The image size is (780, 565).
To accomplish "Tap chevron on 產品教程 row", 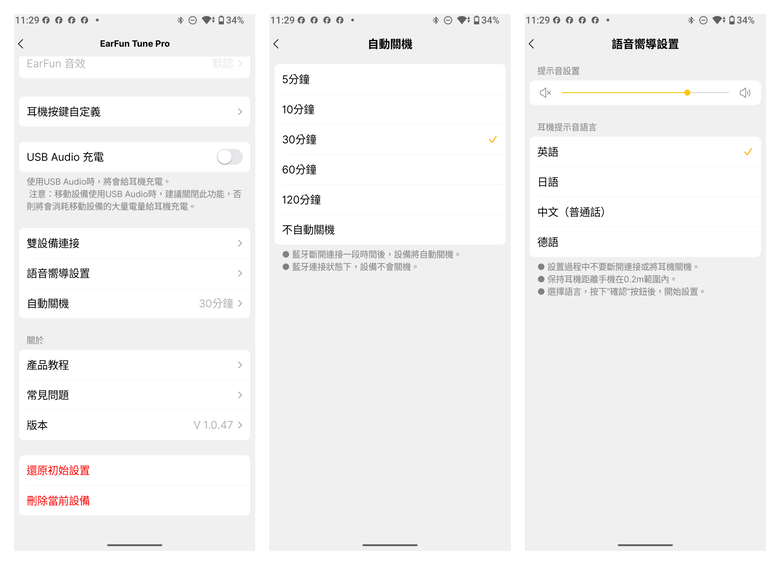I will (240, 365).
